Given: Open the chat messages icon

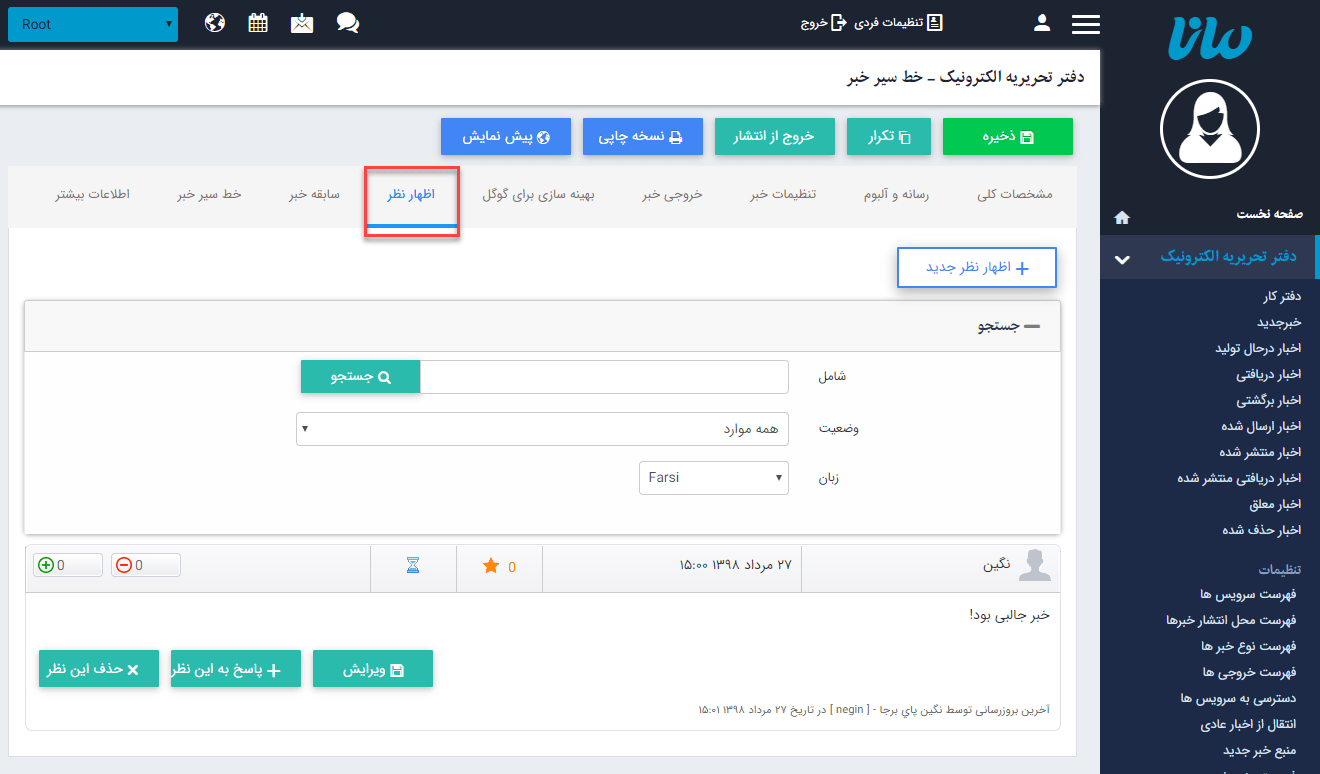Looking at the screenshot, I should 347,21.
